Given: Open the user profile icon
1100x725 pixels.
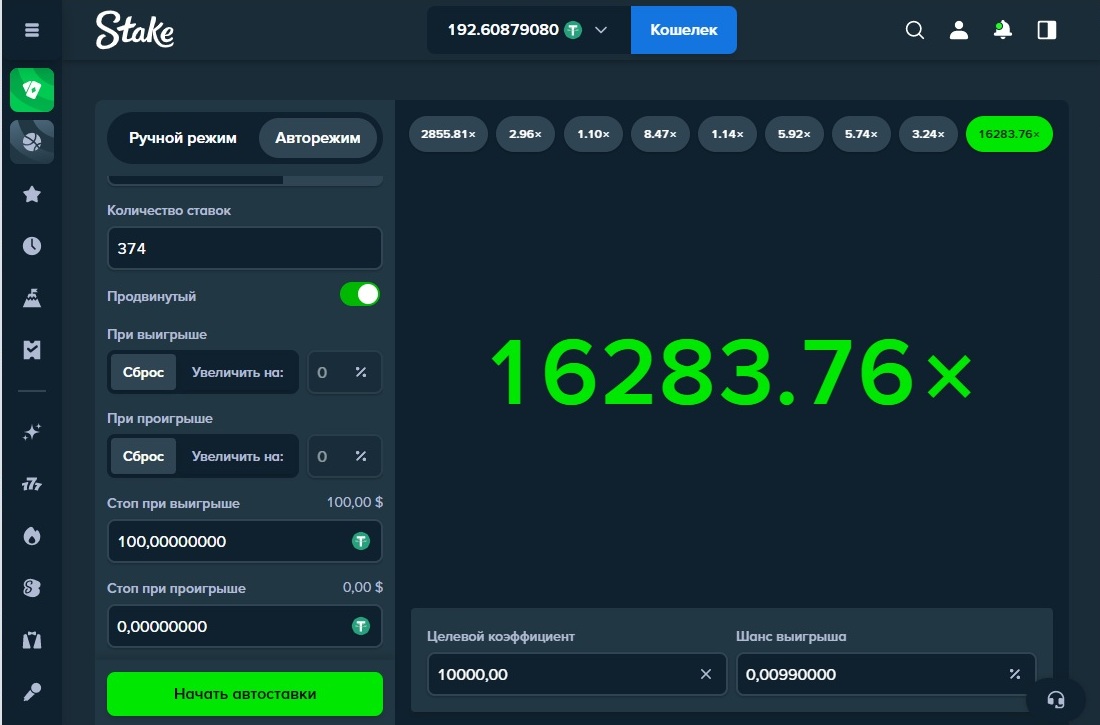Looking at the screenshot, I should [958, 30].
